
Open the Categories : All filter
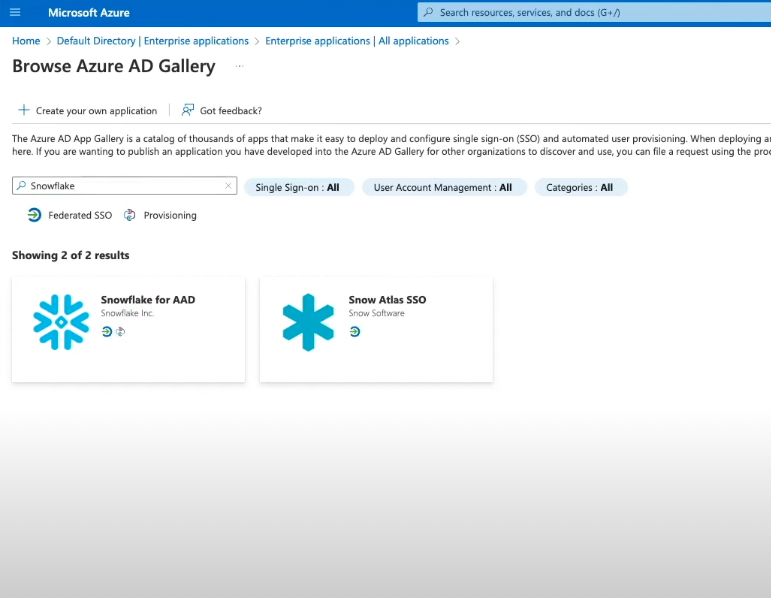[581, 187]
